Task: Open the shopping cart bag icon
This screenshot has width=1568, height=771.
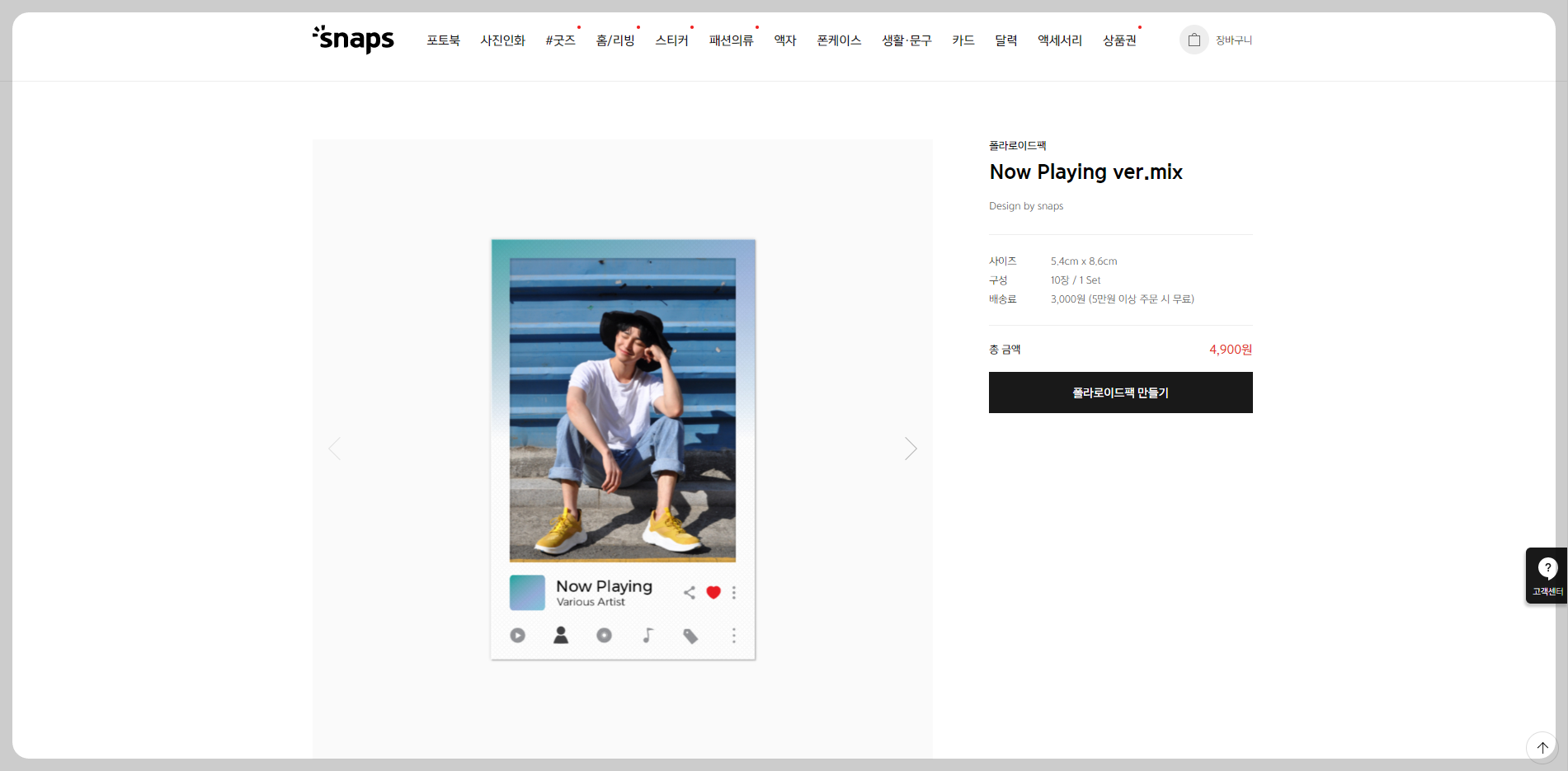Action: (1194, 40)
